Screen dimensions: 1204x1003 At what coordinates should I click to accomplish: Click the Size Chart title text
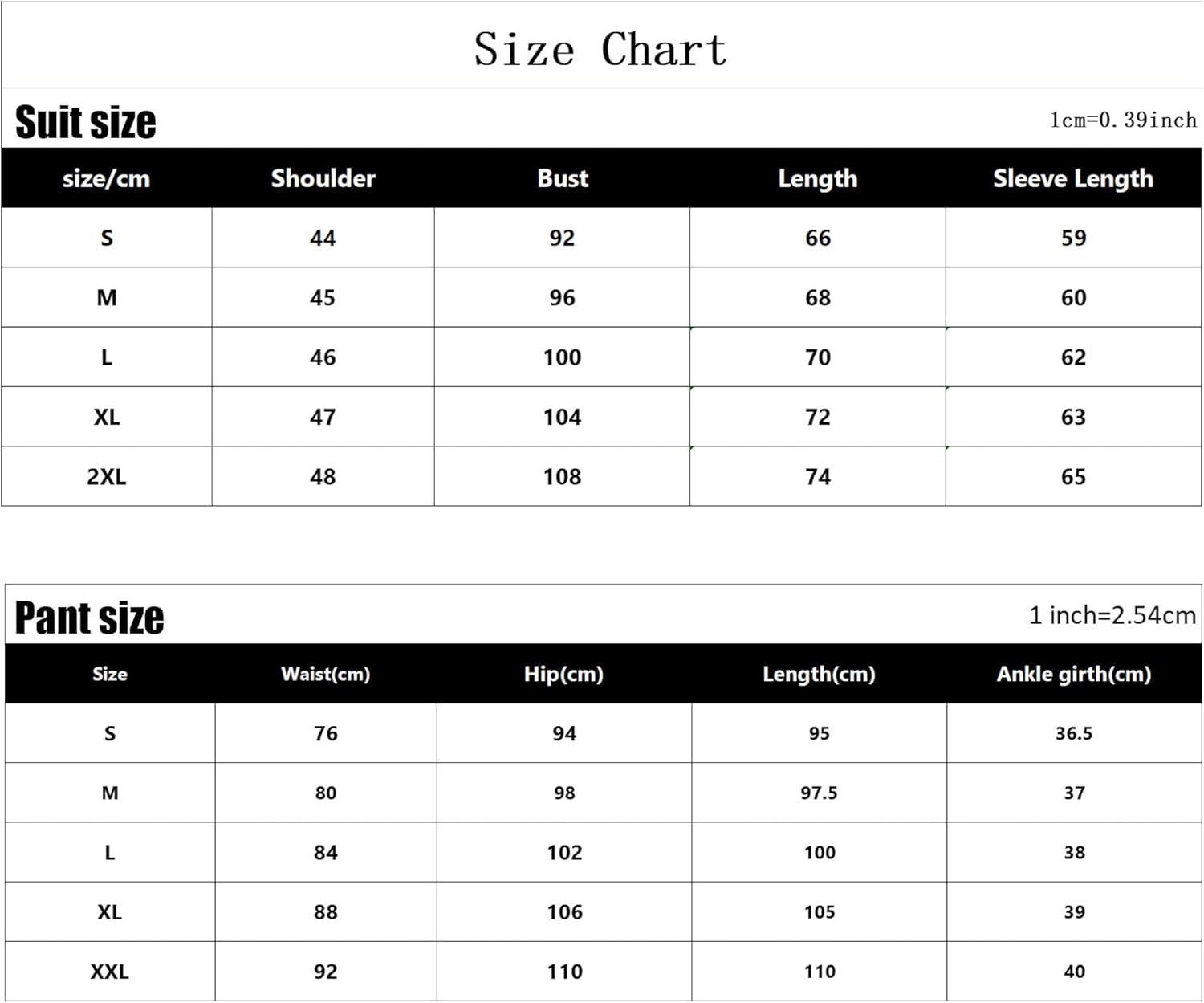[600, 50]
